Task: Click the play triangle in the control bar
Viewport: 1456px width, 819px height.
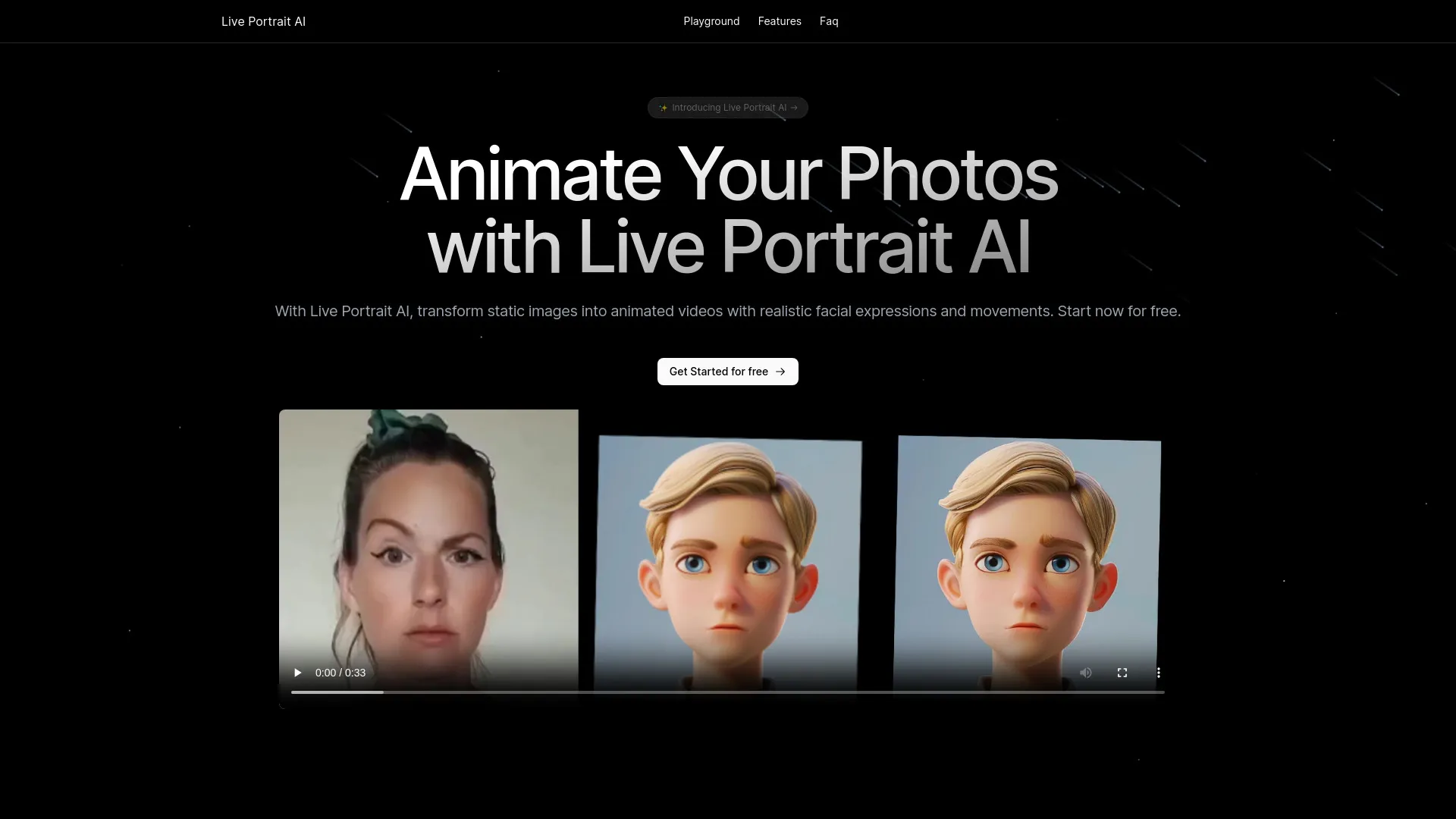Action: click(297, 673)
